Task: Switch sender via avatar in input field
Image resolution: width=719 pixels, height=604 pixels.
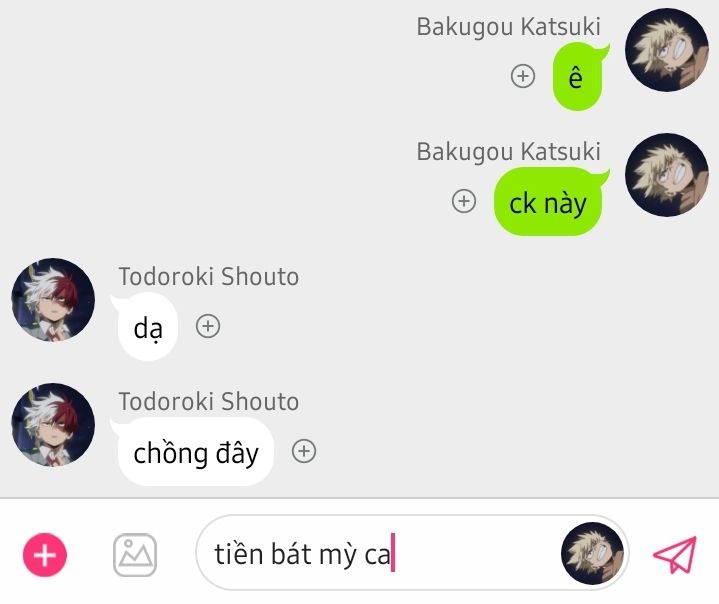Action: pos(592,553)
